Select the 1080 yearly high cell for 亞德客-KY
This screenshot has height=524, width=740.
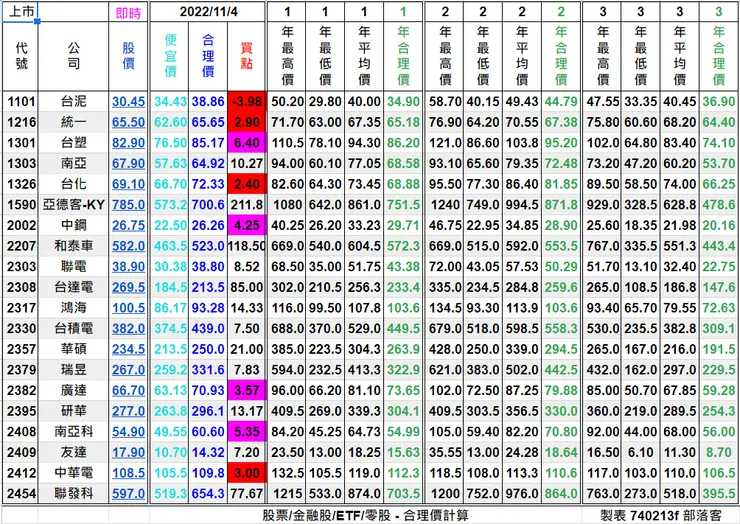287,205
